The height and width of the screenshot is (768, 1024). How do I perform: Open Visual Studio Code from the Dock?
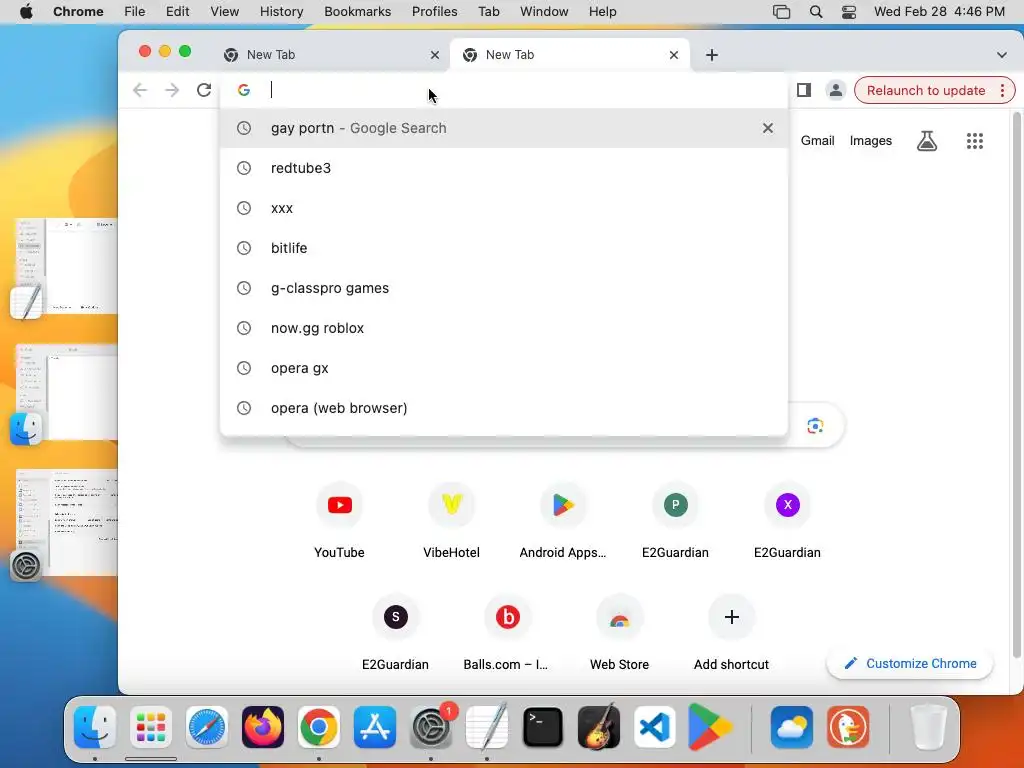click(654, 727)
